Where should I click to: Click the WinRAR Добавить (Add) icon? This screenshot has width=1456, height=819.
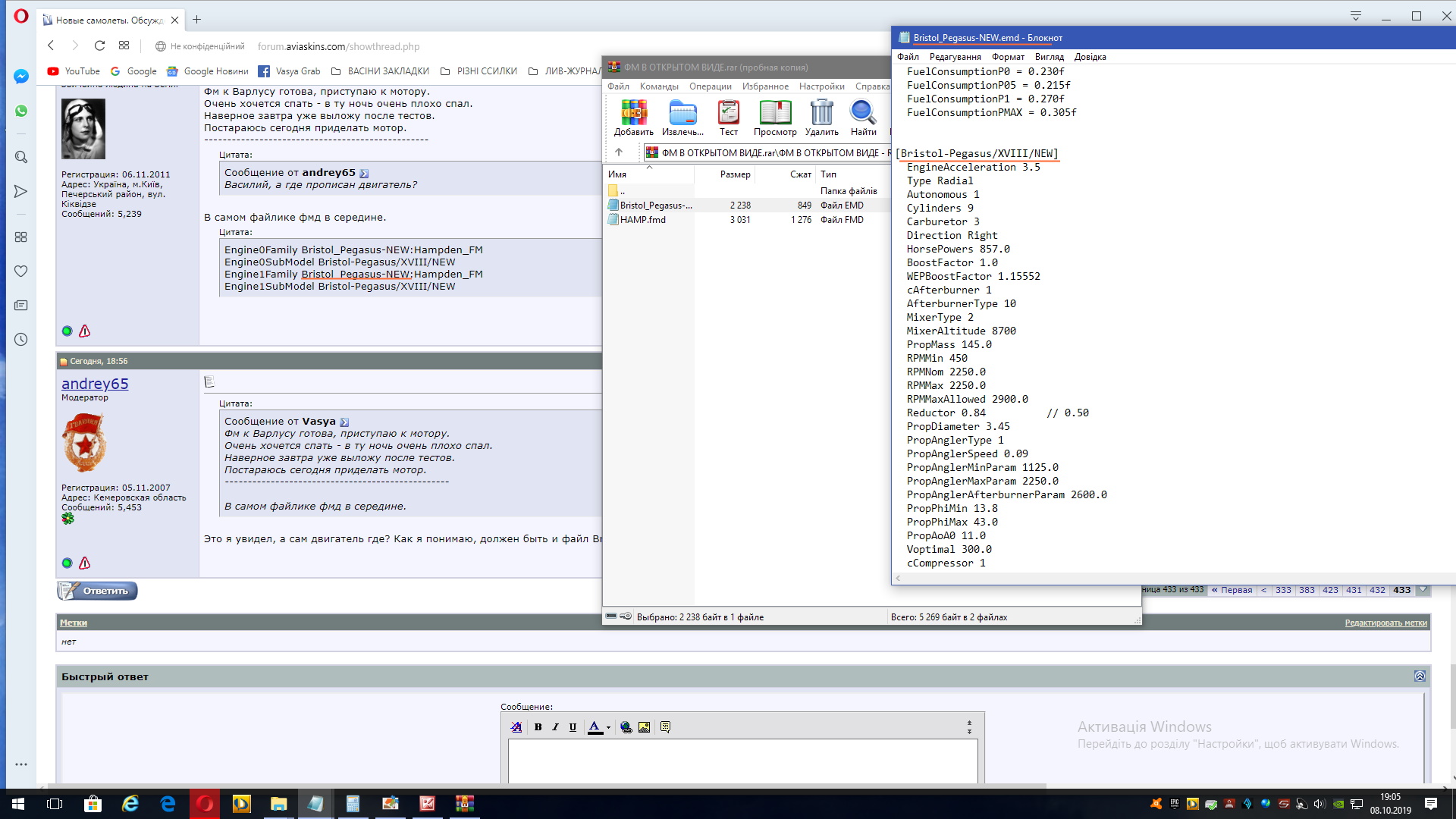633,117
